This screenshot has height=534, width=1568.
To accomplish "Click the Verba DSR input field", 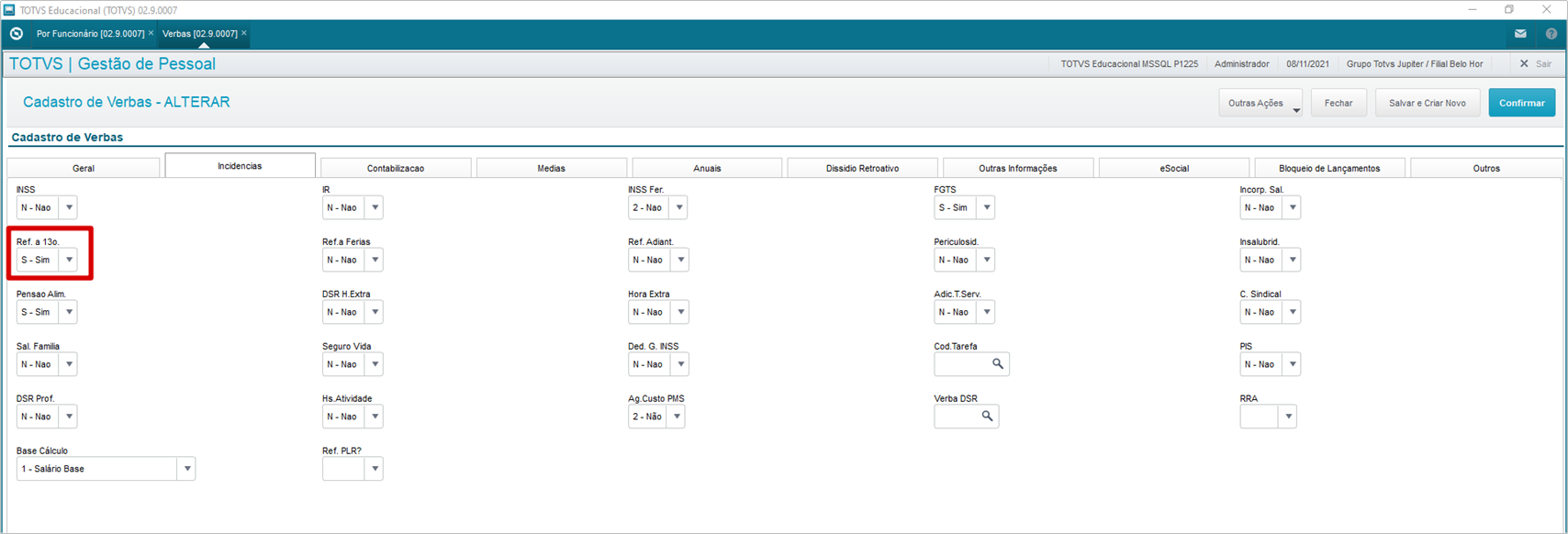I will (x=967, y=417).
